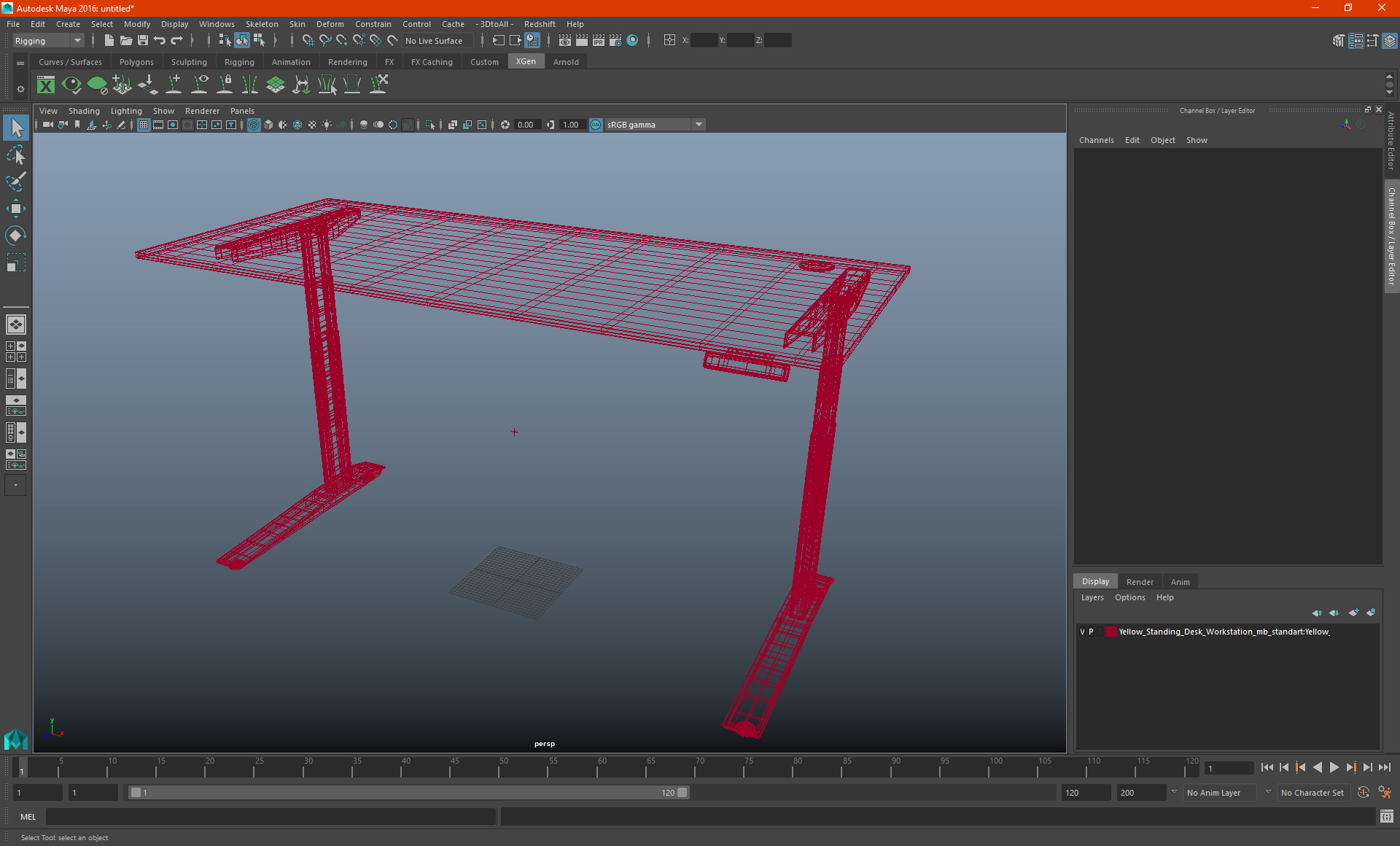This screenshot has width=1400, height=846.
Task: Open the sRGB gamma dropdown
Action: [x=700, y=124]
